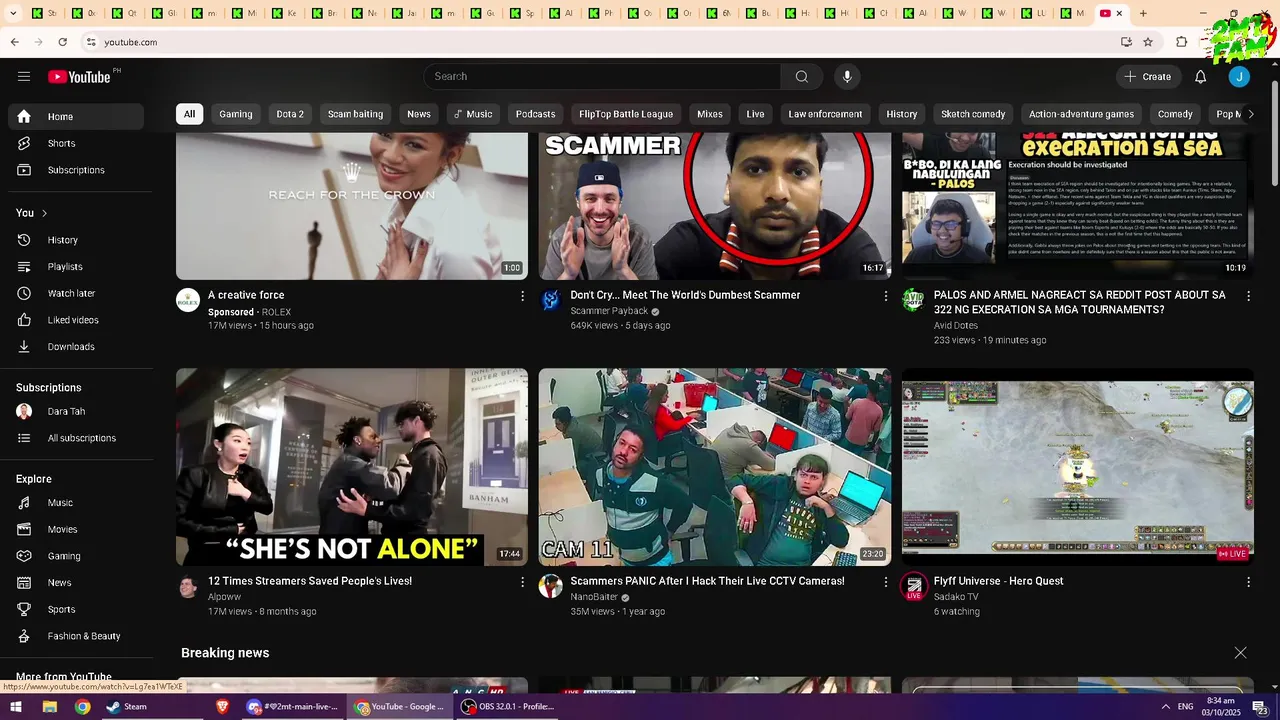1280x720 pixels.
Task: Open the Windows Start menu
Action: pos(16,707)
